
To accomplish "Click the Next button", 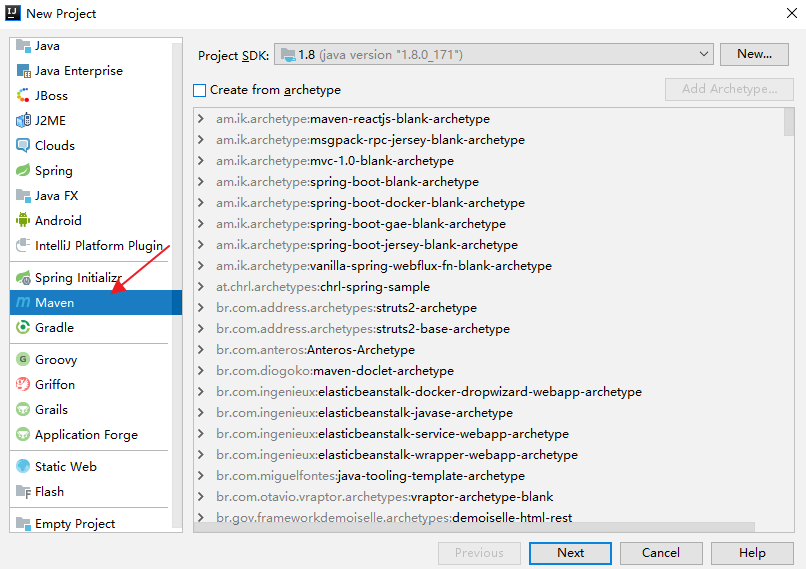I will pyautogui.click(x=570, y=553).
